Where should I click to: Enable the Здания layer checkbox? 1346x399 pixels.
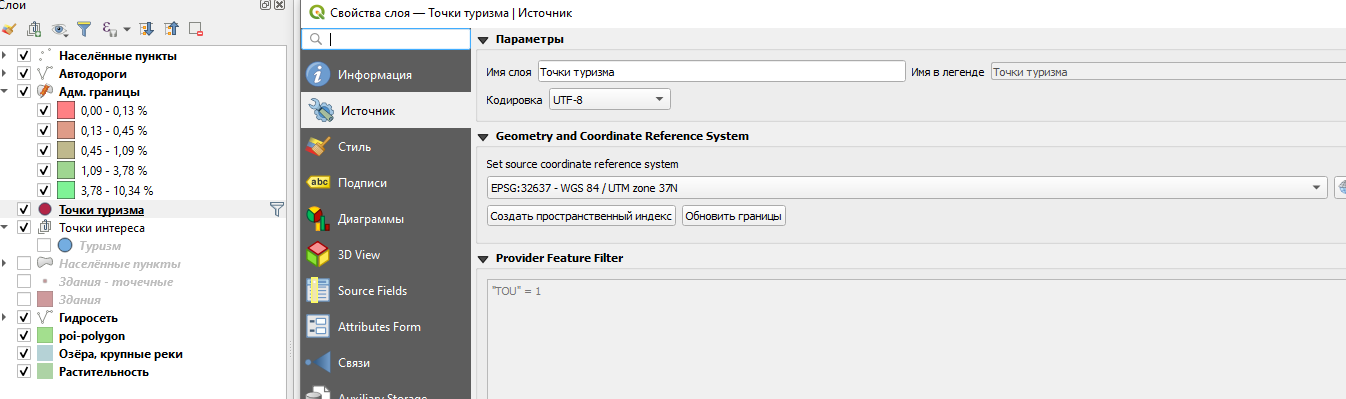click(x=25, y=299)
